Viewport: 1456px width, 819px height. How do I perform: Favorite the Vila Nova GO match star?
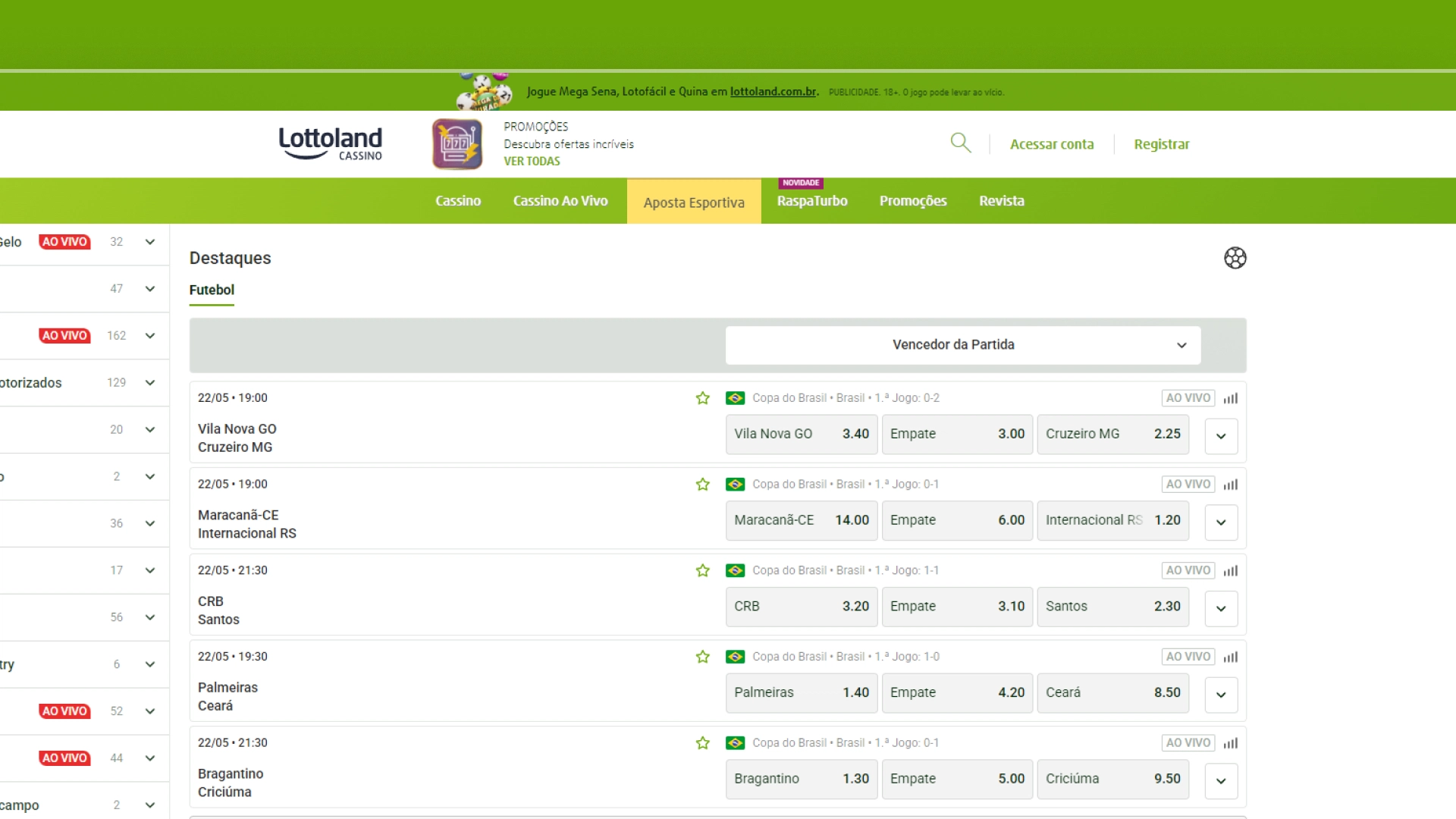tap(702, 398)
